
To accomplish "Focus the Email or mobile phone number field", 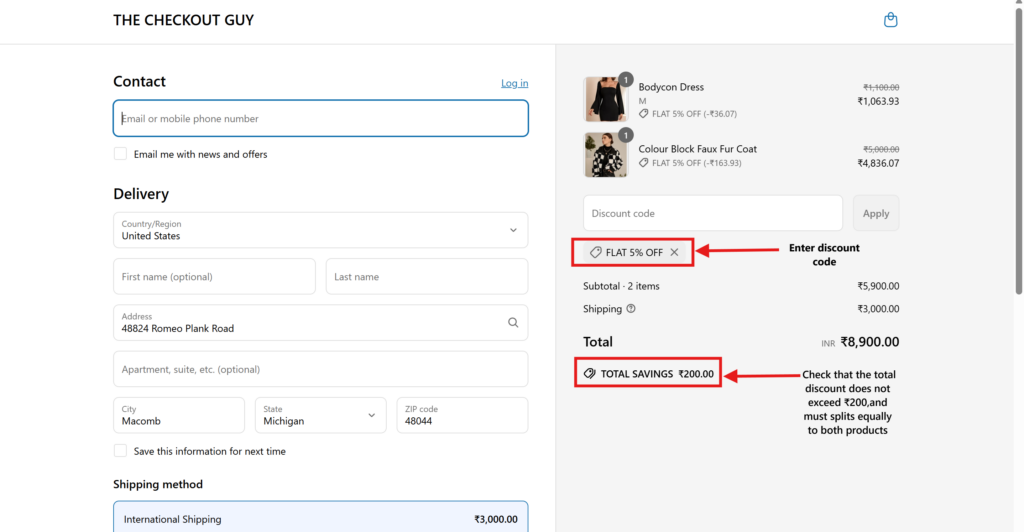I will click(x=321, y=118).
